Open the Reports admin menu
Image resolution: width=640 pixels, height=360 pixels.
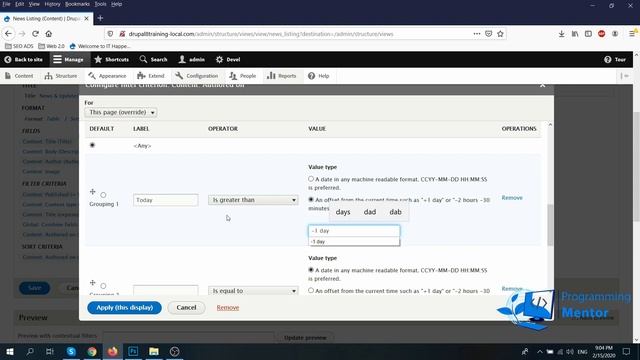281,76
